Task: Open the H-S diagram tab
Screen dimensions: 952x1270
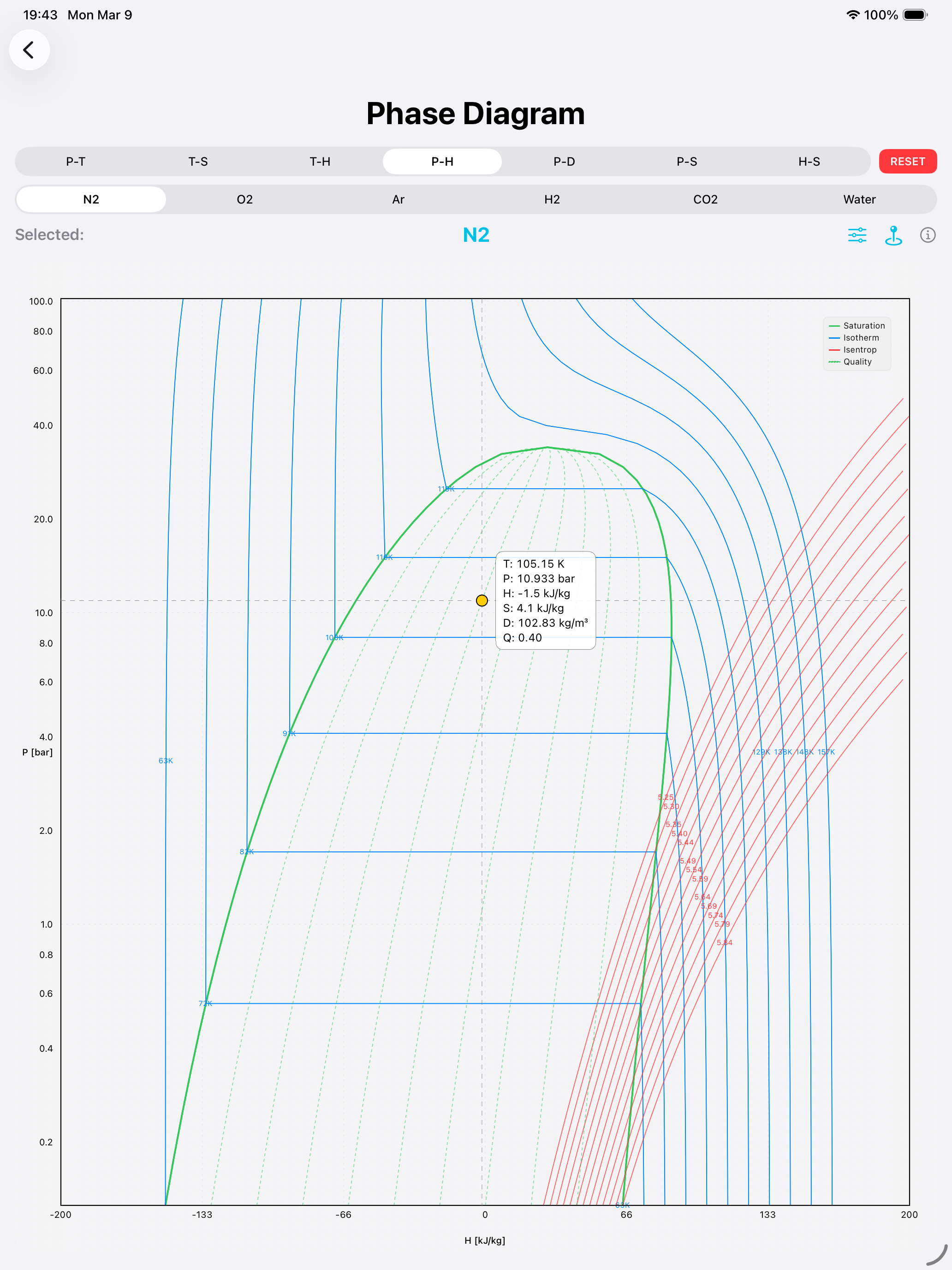Action: point(809,162)
